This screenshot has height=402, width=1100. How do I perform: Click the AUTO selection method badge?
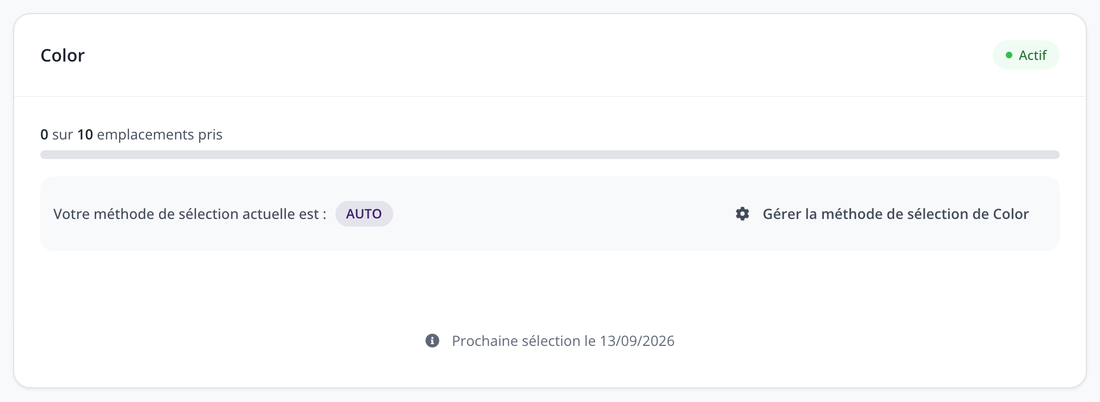pos(364,214)
